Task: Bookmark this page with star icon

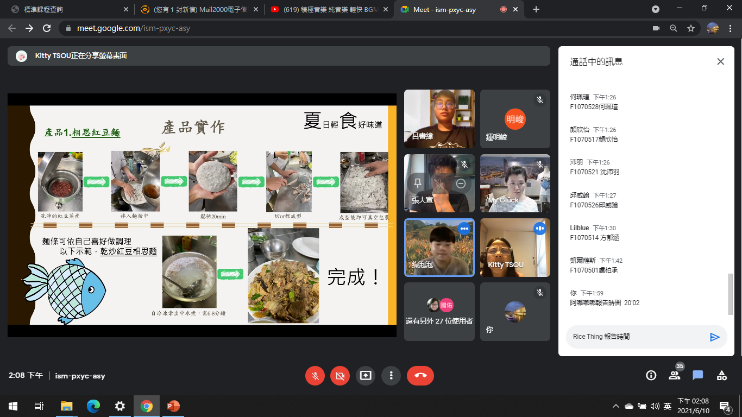Action: [691, 28]
